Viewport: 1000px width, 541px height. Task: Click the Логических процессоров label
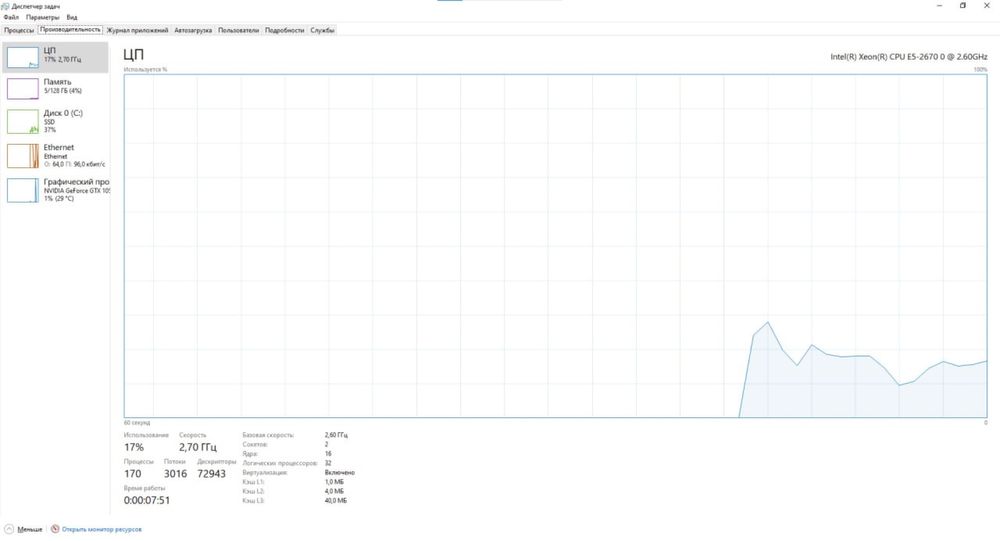click(279, 463)
